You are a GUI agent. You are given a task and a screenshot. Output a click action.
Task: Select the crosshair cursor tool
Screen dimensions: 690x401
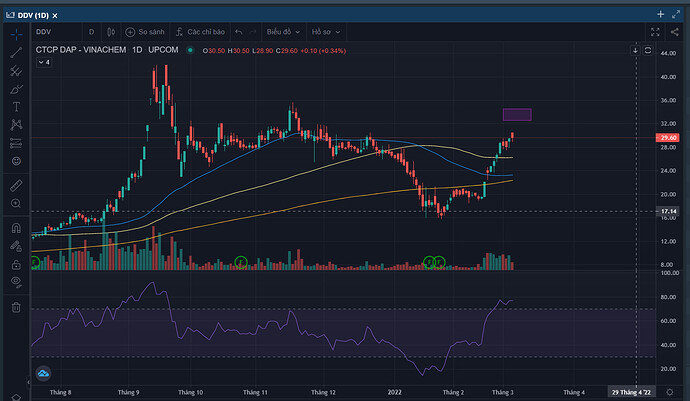pyautogui.click(x=16, y=33)
